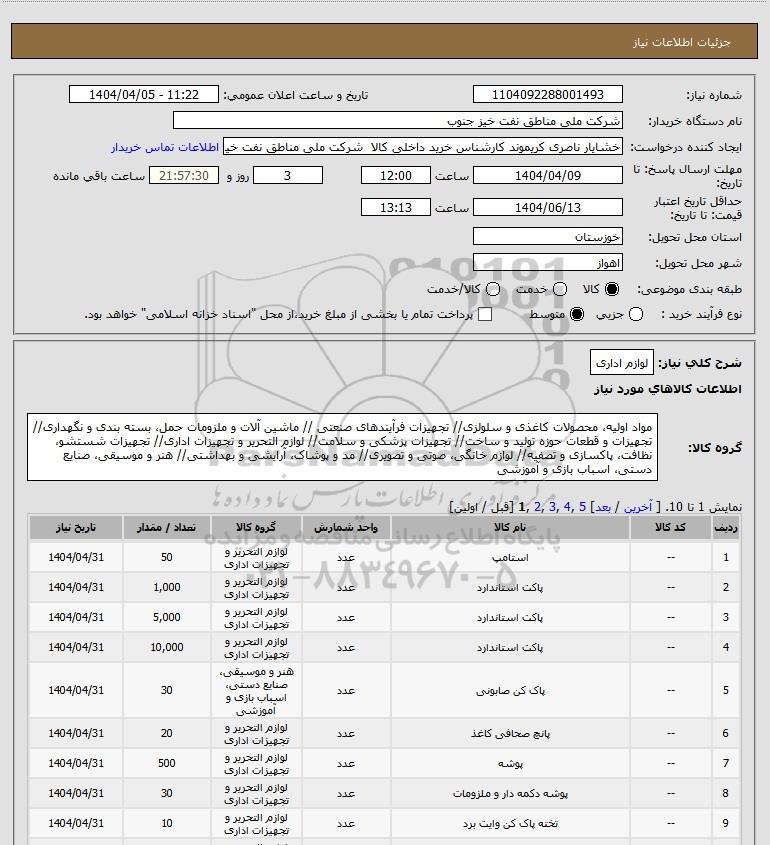The height and width of the screenshot is (845, 770).
Task: Click the buyer name field شرکت ملی مناطق نفت خیز جنوب
Action: point(398,121)
